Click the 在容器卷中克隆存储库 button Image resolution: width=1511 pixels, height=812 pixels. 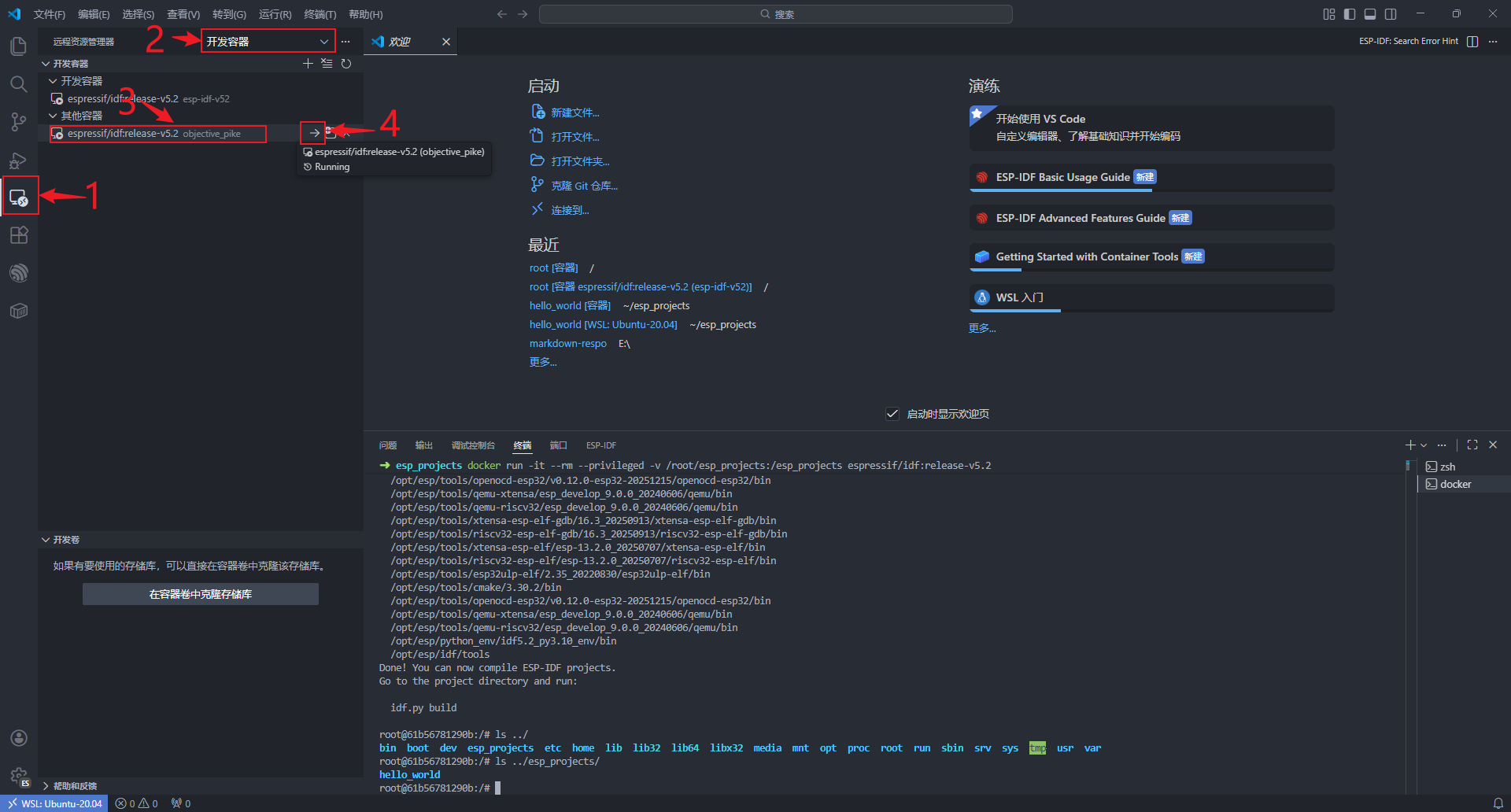point(201,594)
